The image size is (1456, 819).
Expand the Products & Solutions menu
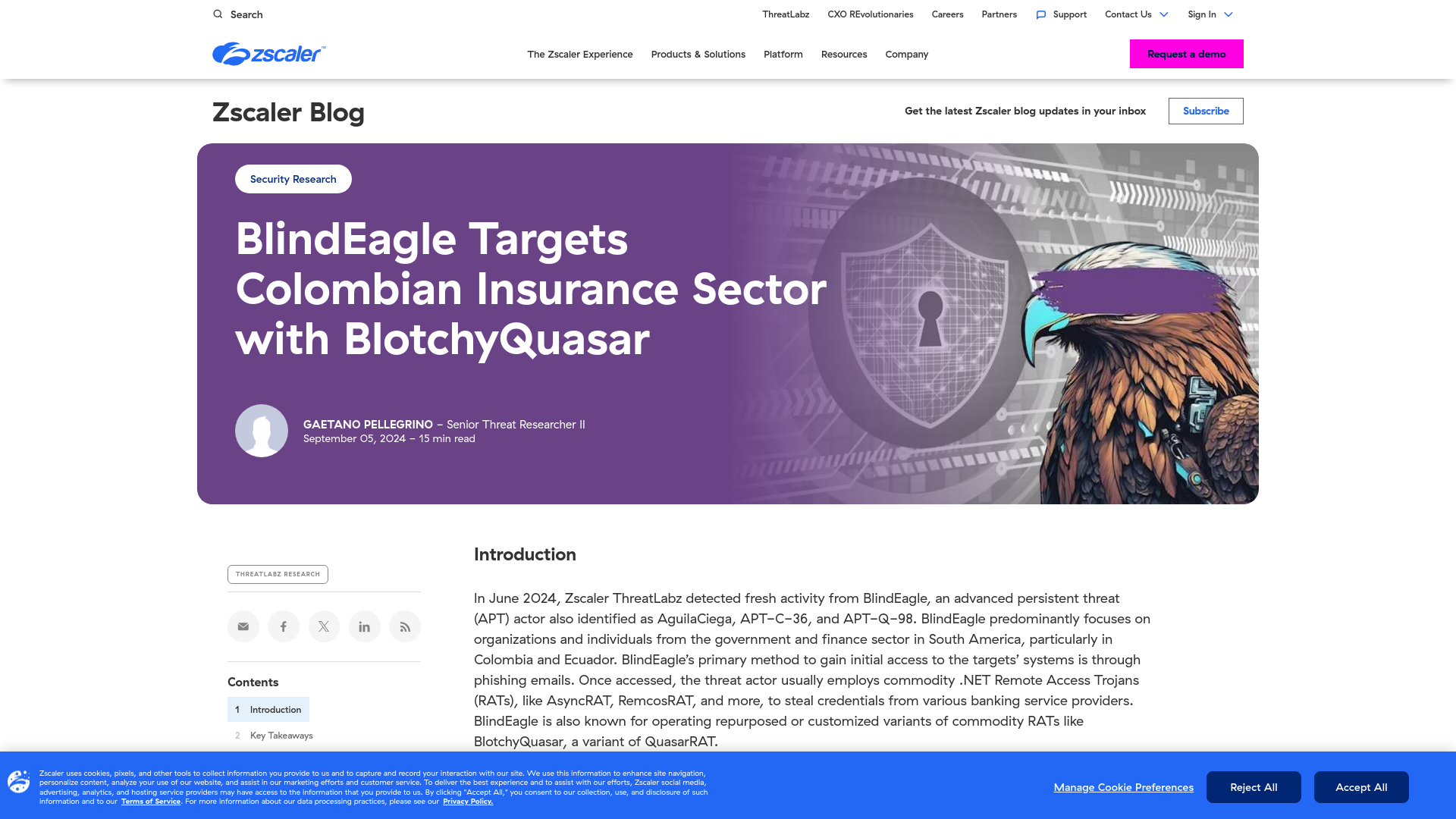(697, 54)
